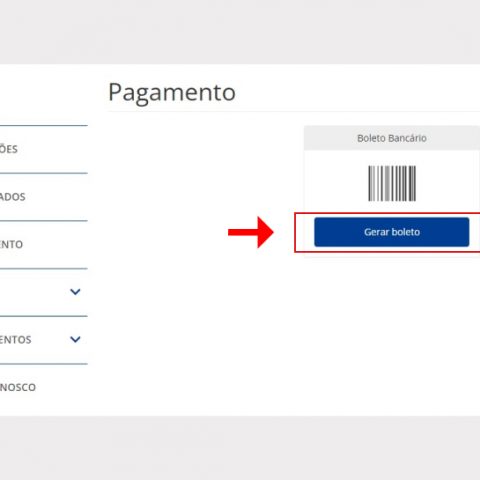Click the Gerar boleto button
The image size is (480, 480).
391,232
